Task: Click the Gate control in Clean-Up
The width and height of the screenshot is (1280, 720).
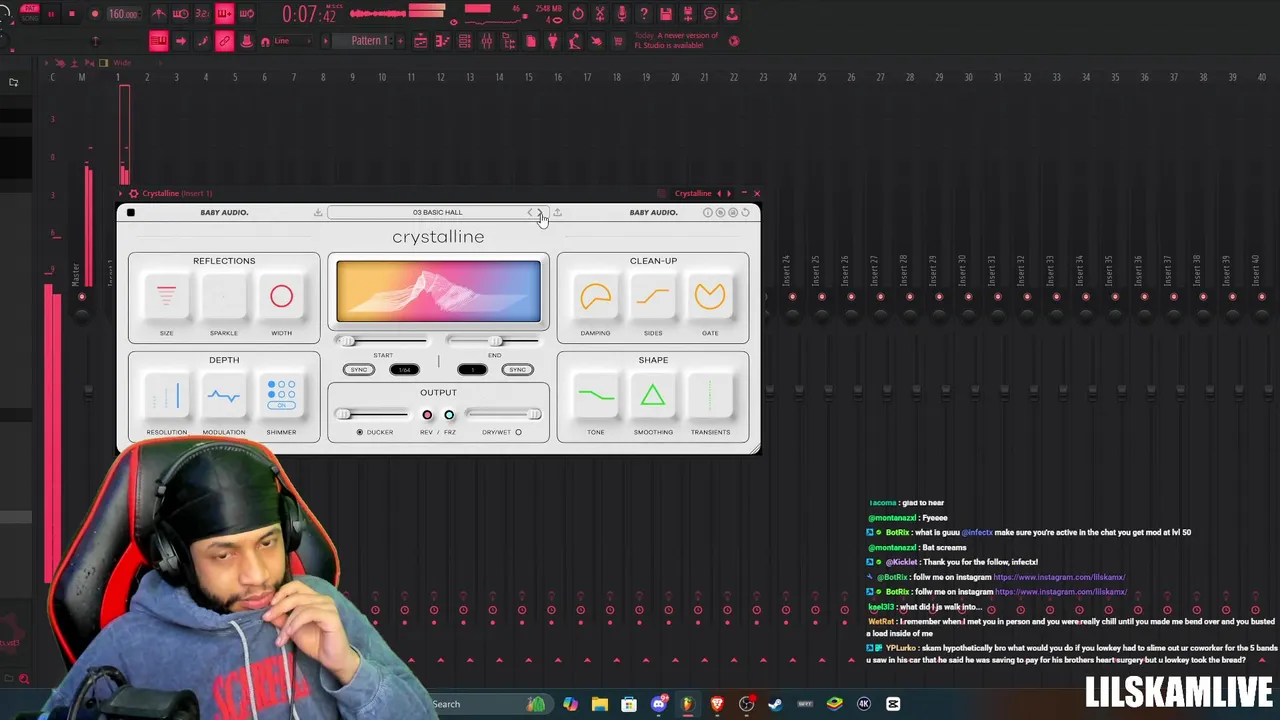Action: click(710, 296)
